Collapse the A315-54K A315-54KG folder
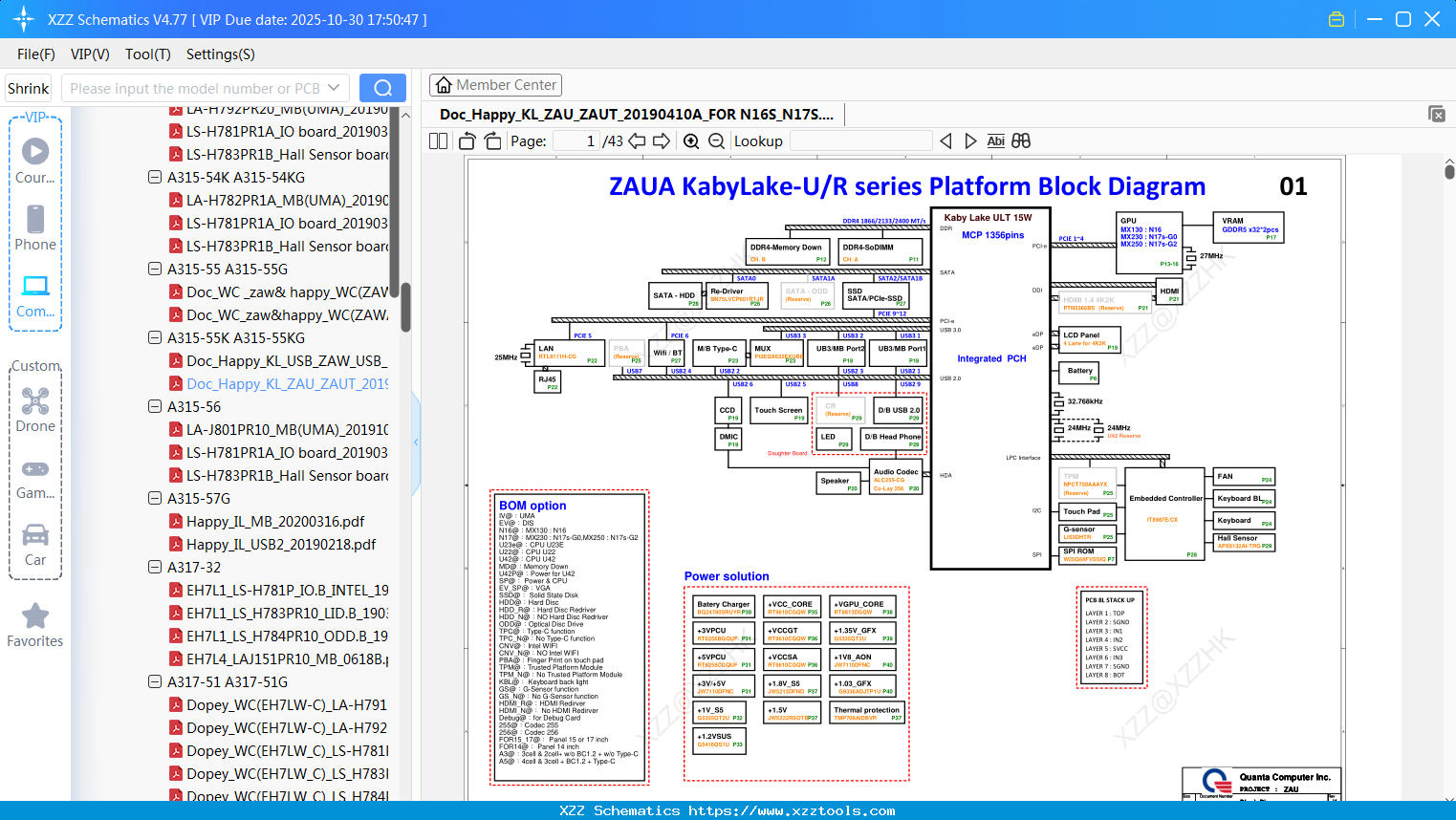1456x820 pixels. click(155, 177)
